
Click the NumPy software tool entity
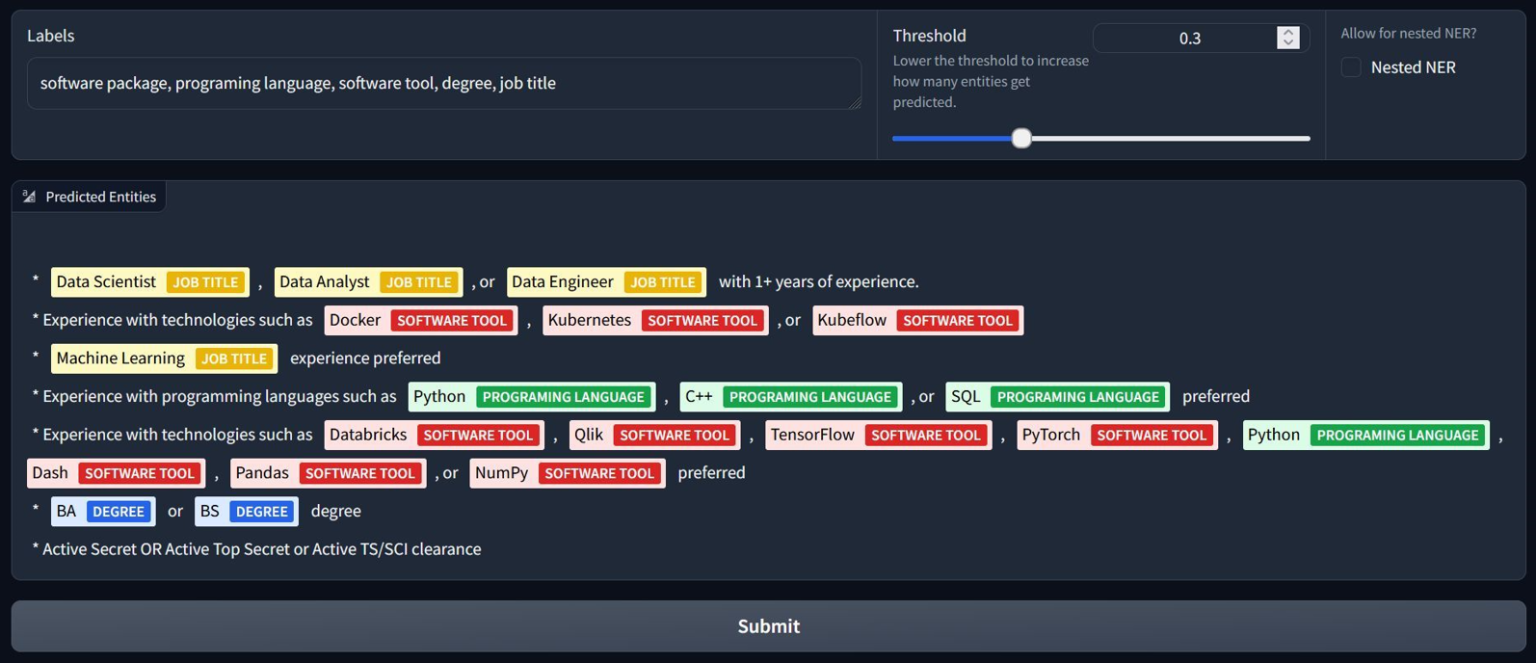[x=567, y=473]
